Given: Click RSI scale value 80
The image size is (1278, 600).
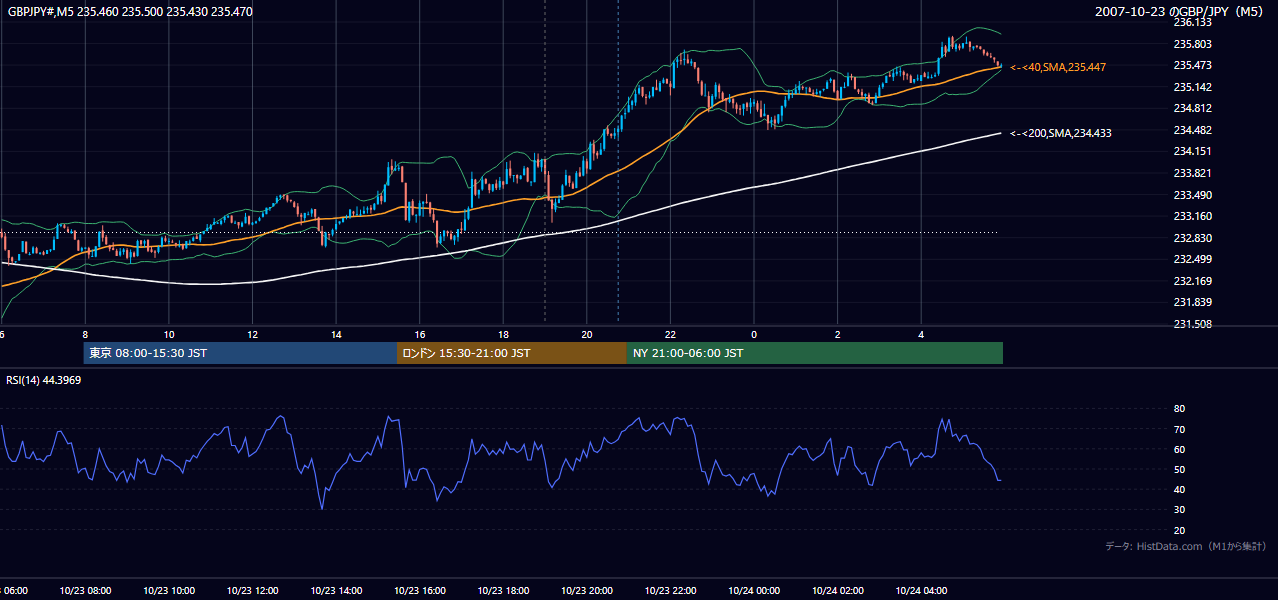Looking at the screenshot, I should (x=1179, y=409).
